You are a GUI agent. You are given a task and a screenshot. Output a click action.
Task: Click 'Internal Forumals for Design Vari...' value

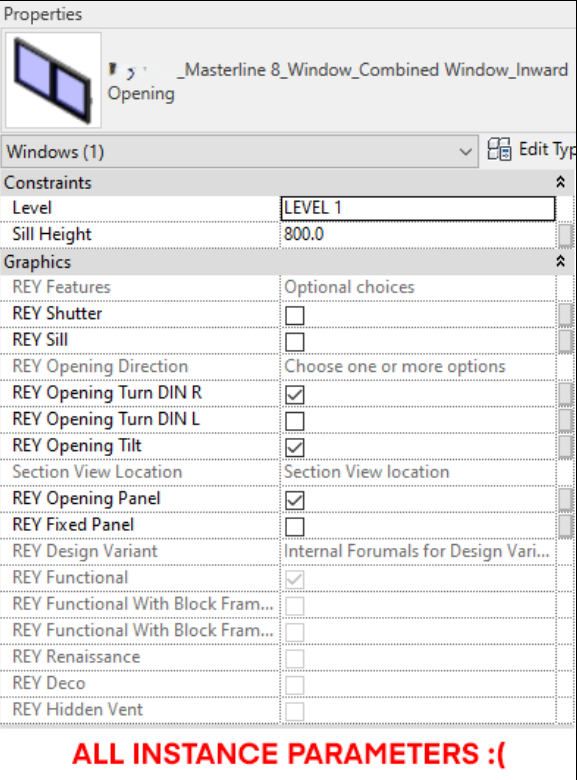click(x=417, y=551)
